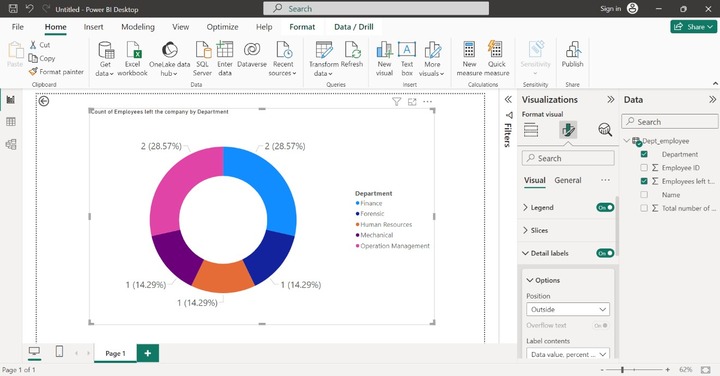Click Sign in
Viewport: 720px width, 376px height.
610,9
